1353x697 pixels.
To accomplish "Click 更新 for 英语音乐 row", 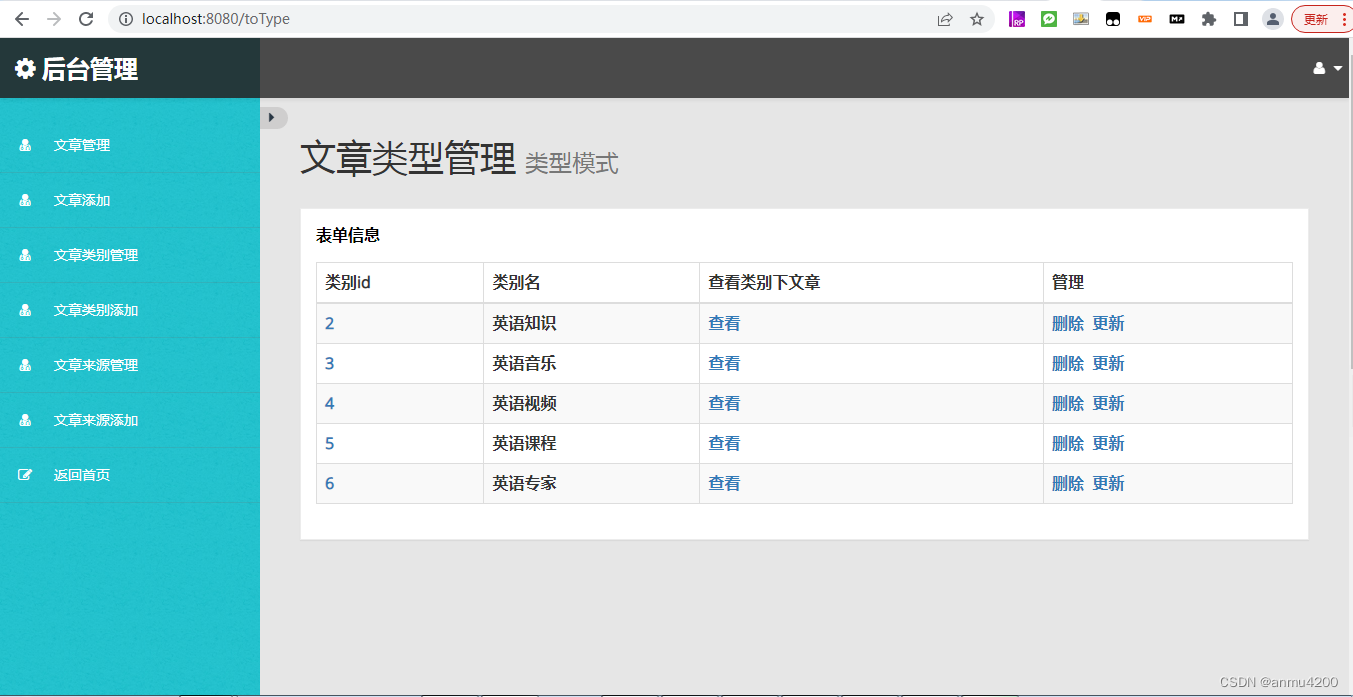I will [x=1108, y=363].
